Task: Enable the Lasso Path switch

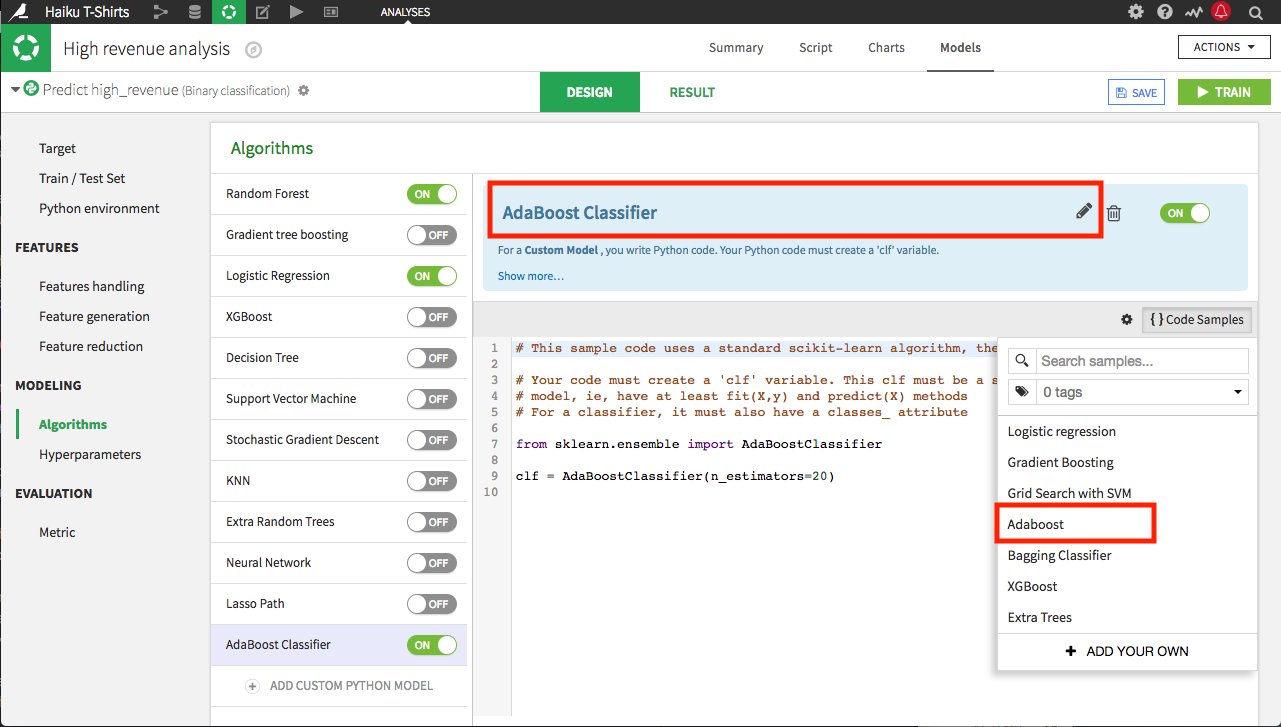Action: pyautogui.click(x=432, y=604)
